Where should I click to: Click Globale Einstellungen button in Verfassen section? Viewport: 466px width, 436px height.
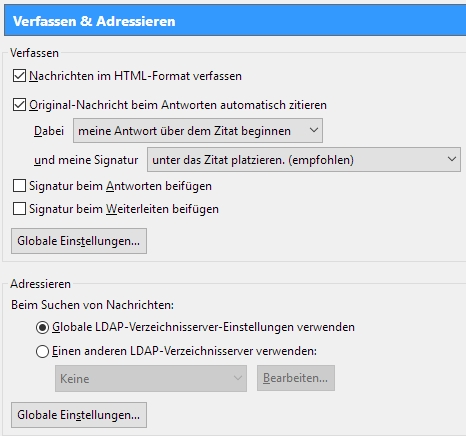tap(79, 241)
